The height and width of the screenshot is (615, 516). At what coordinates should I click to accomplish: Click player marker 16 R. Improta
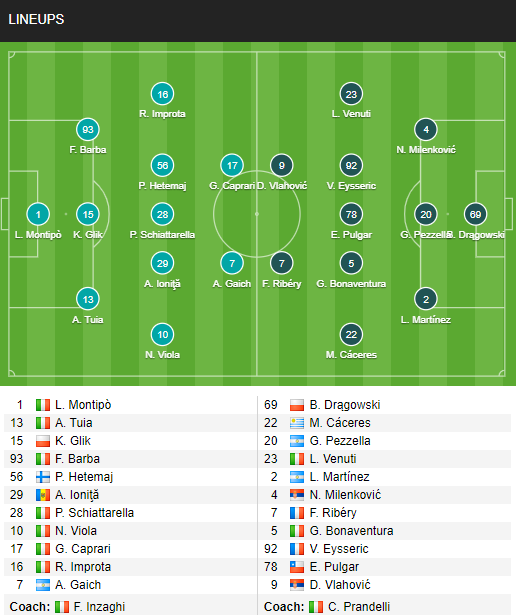pos(162,94)
